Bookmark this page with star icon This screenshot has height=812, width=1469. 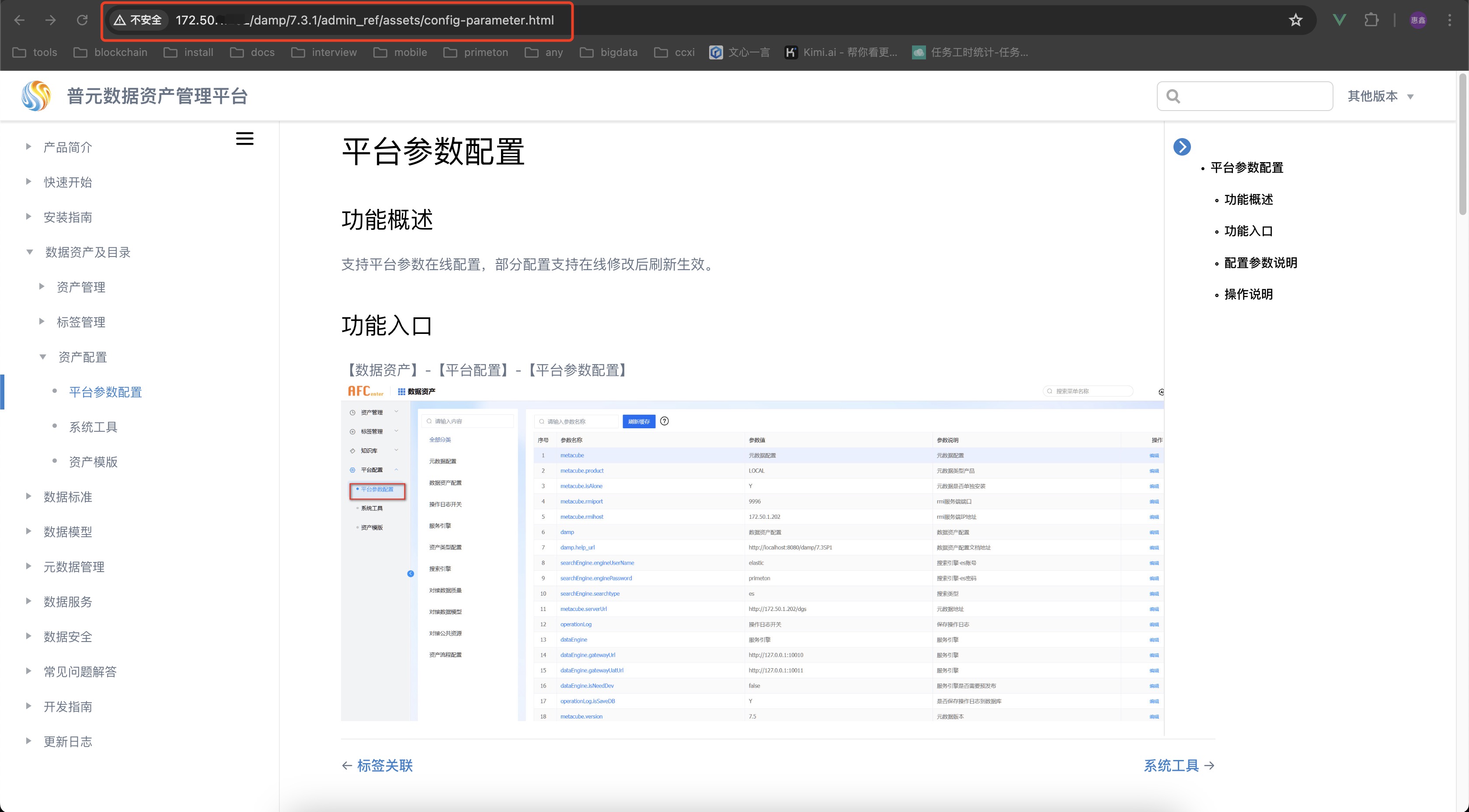tap(1295, 20)
